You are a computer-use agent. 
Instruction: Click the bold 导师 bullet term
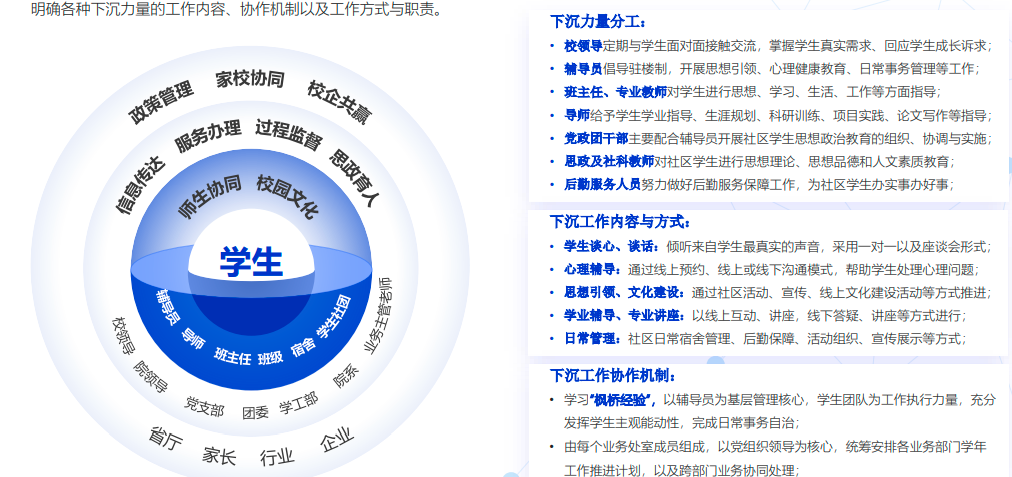coord(577,115)
